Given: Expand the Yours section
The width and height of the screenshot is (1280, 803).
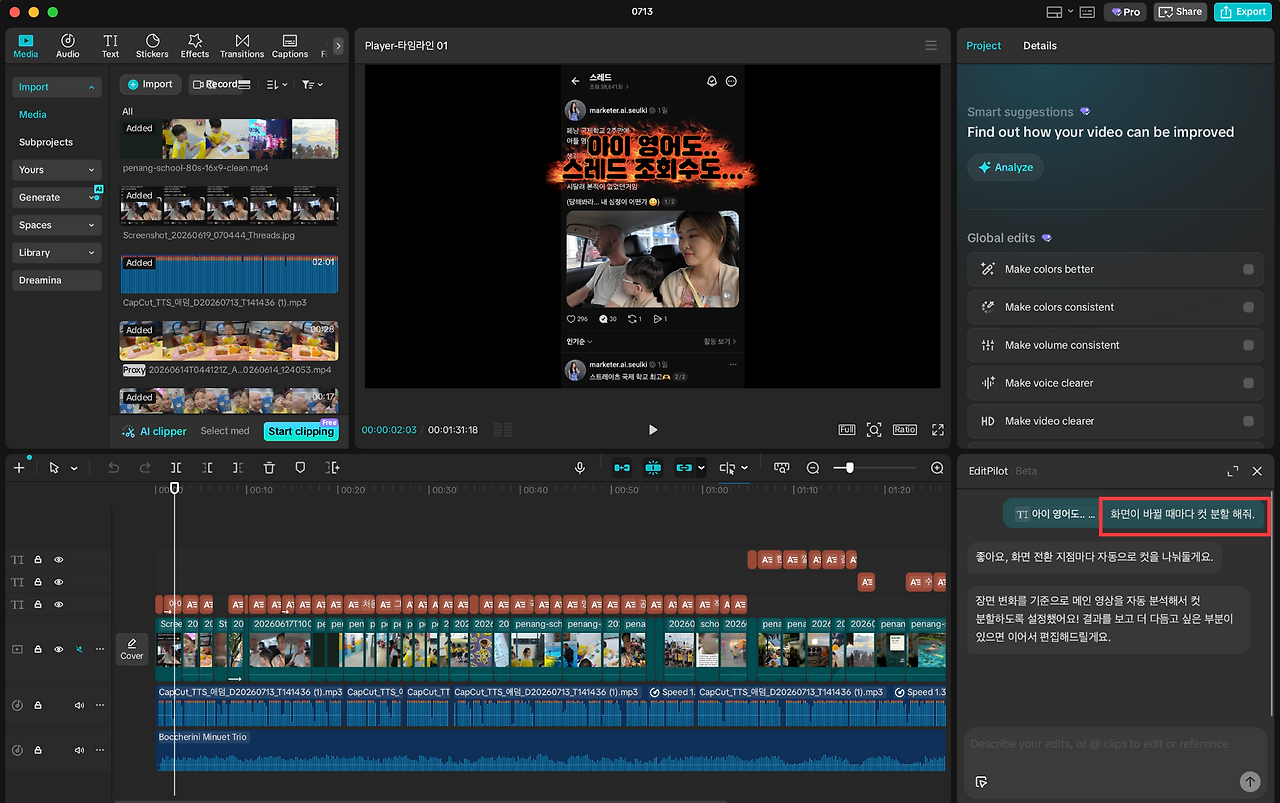Looking at the screenshot, I should point(57,170).
